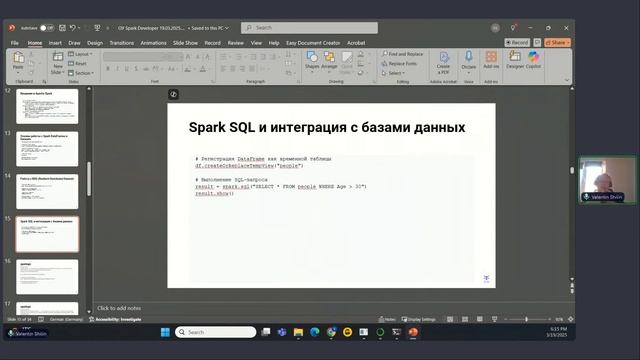Expand the Layout dropdown
The image size is (640, 360).
coord(80,54)
